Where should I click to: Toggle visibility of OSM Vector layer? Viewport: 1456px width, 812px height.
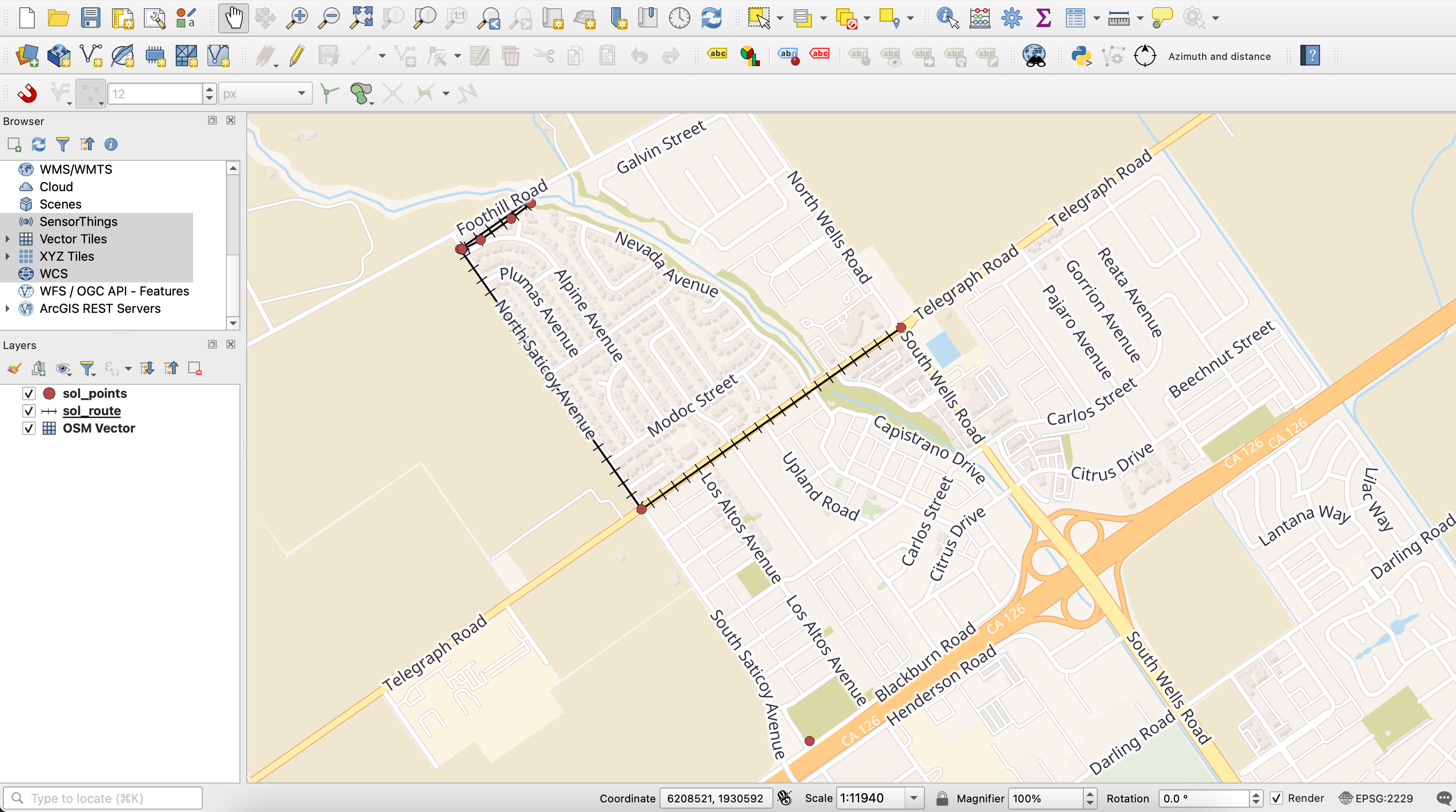tap(29, 428)
